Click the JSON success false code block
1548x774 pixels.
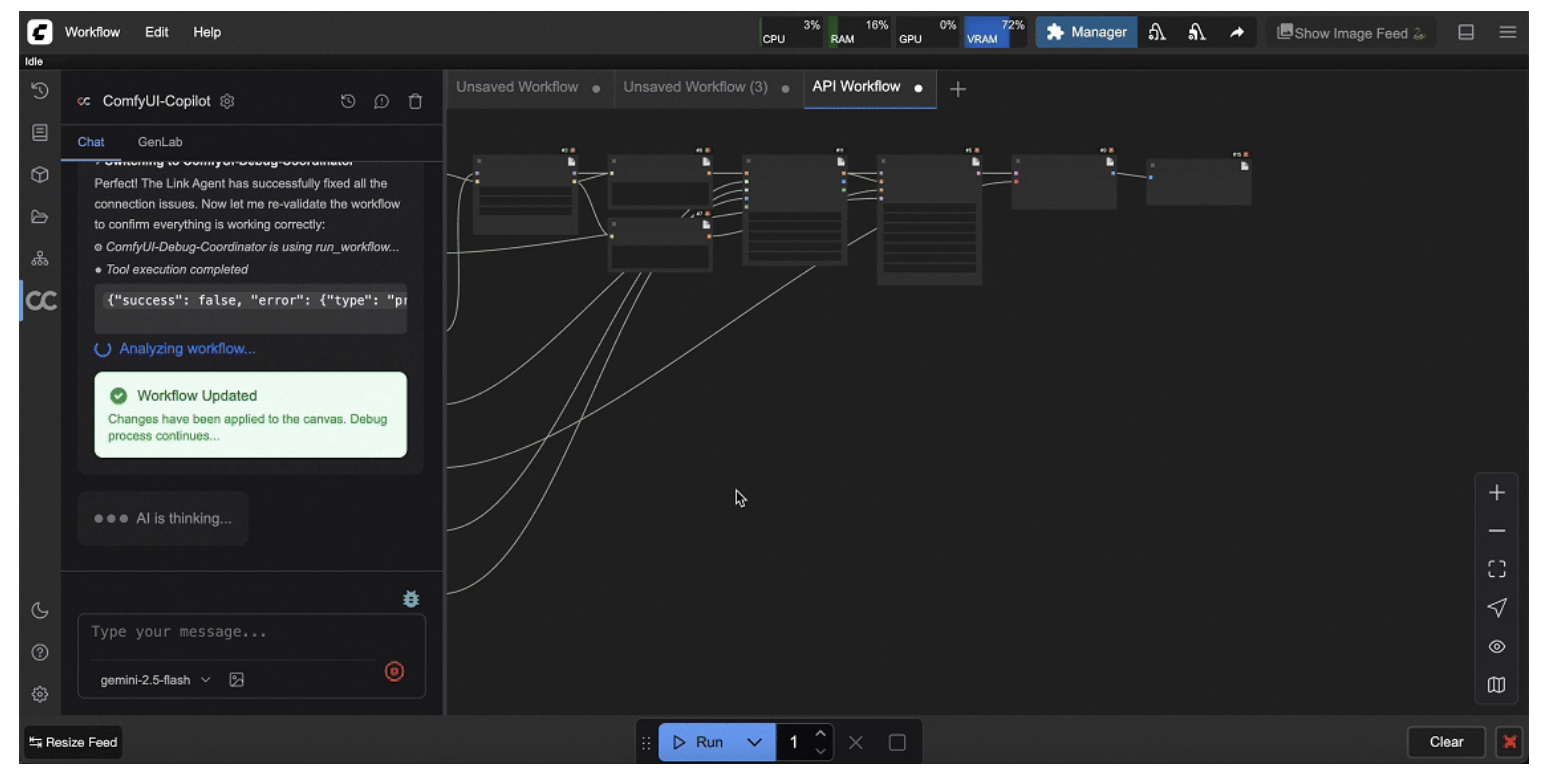click(251, 308)
